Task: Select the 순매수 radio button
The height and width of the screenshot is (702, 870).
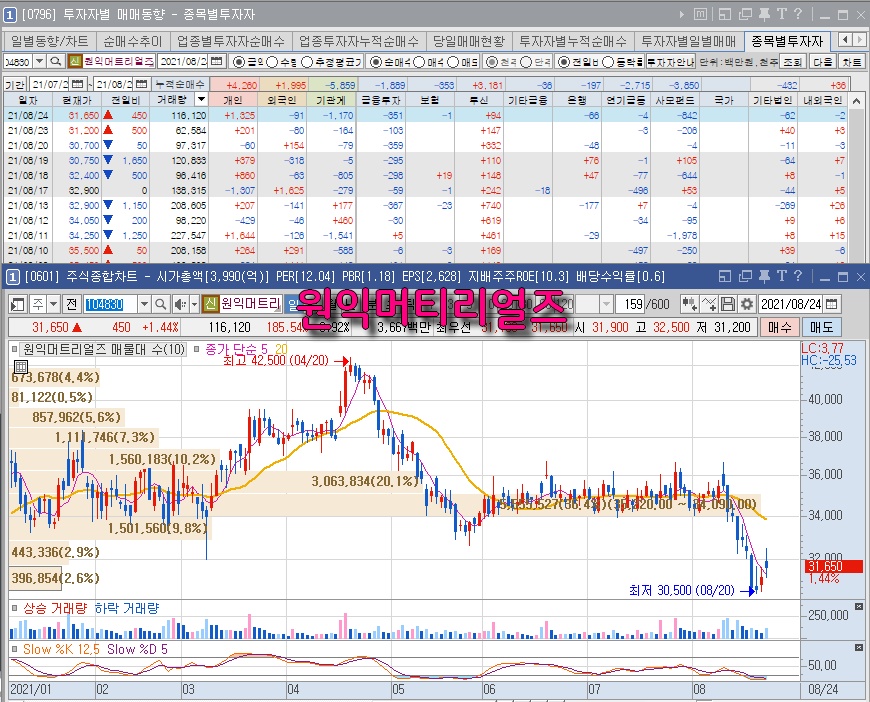Action: pyautogui.click(x=376, y=62)
